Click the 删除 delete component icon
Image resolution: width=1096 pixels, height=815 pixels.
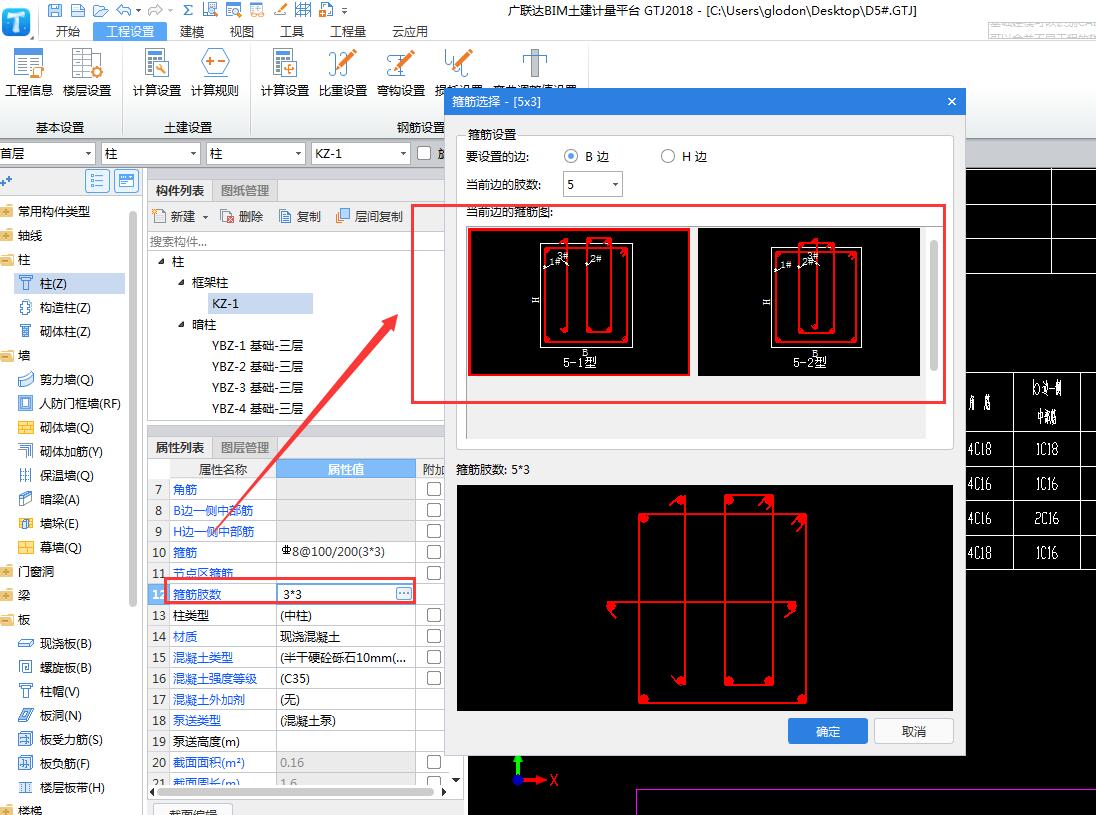click(227, 217)
